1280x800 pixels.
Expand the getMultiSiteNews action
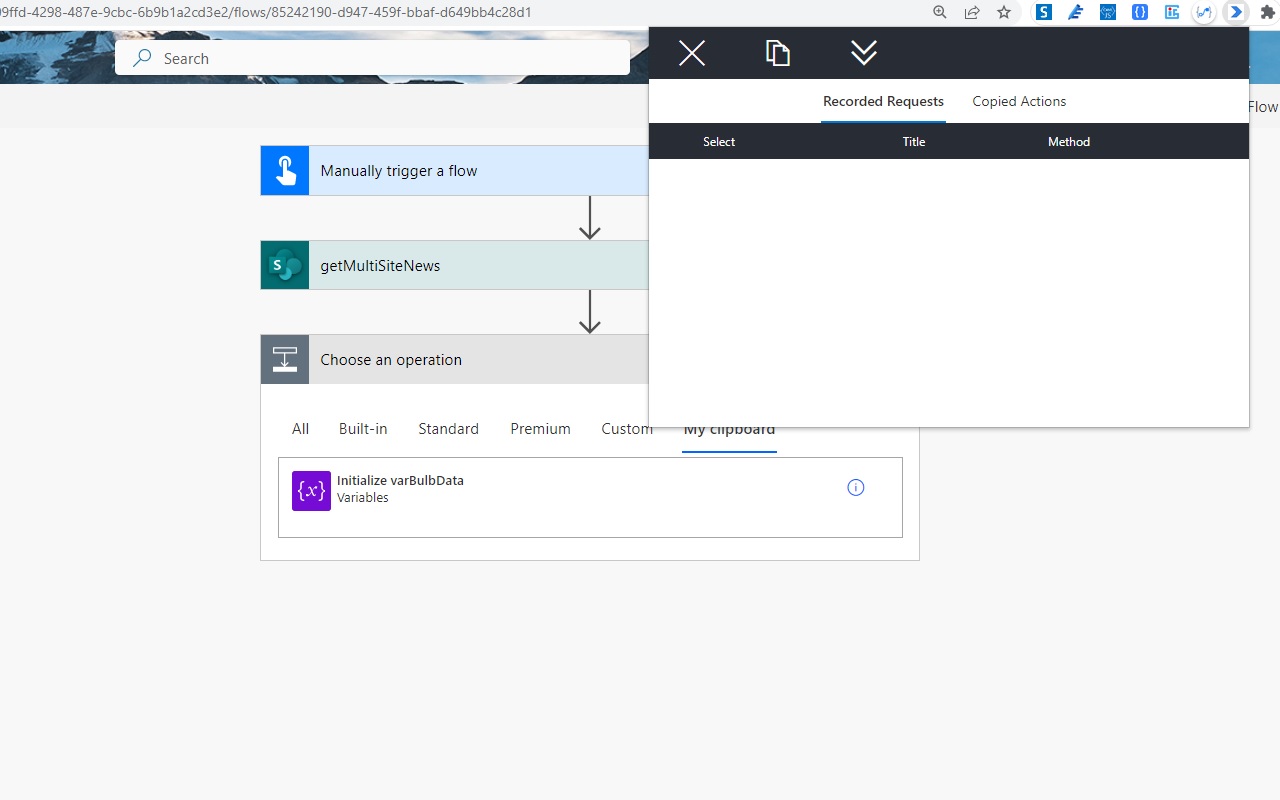coord(455,265)
